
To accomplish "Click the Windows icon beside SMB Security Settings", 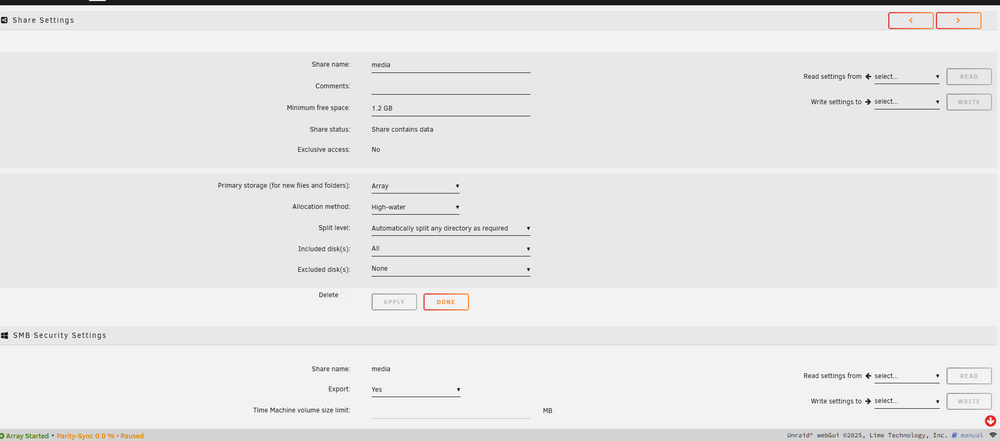I will click(4, 335).
